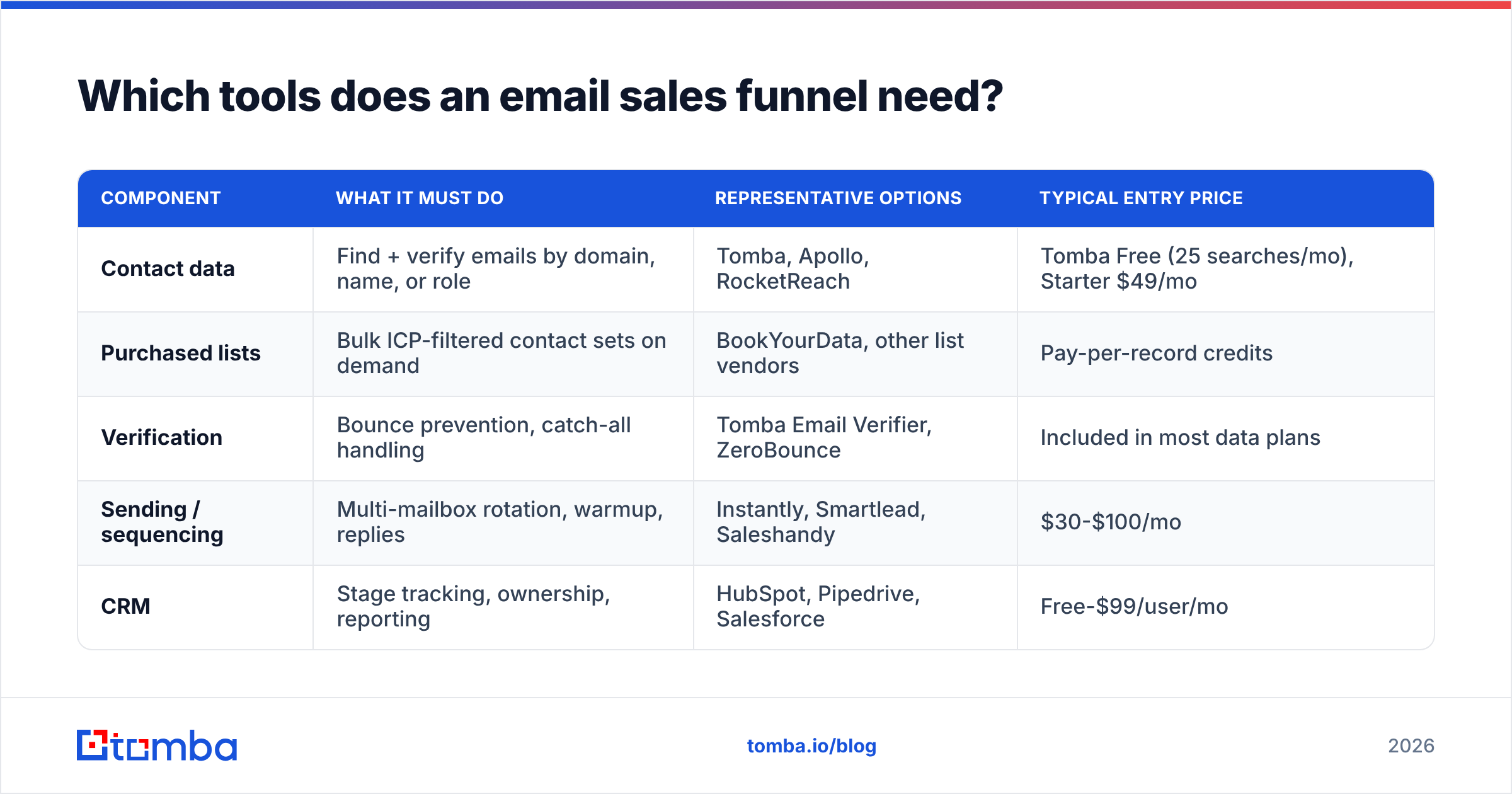
Task: Open the tomba.io/blog link
Action: tap(811, 746)
